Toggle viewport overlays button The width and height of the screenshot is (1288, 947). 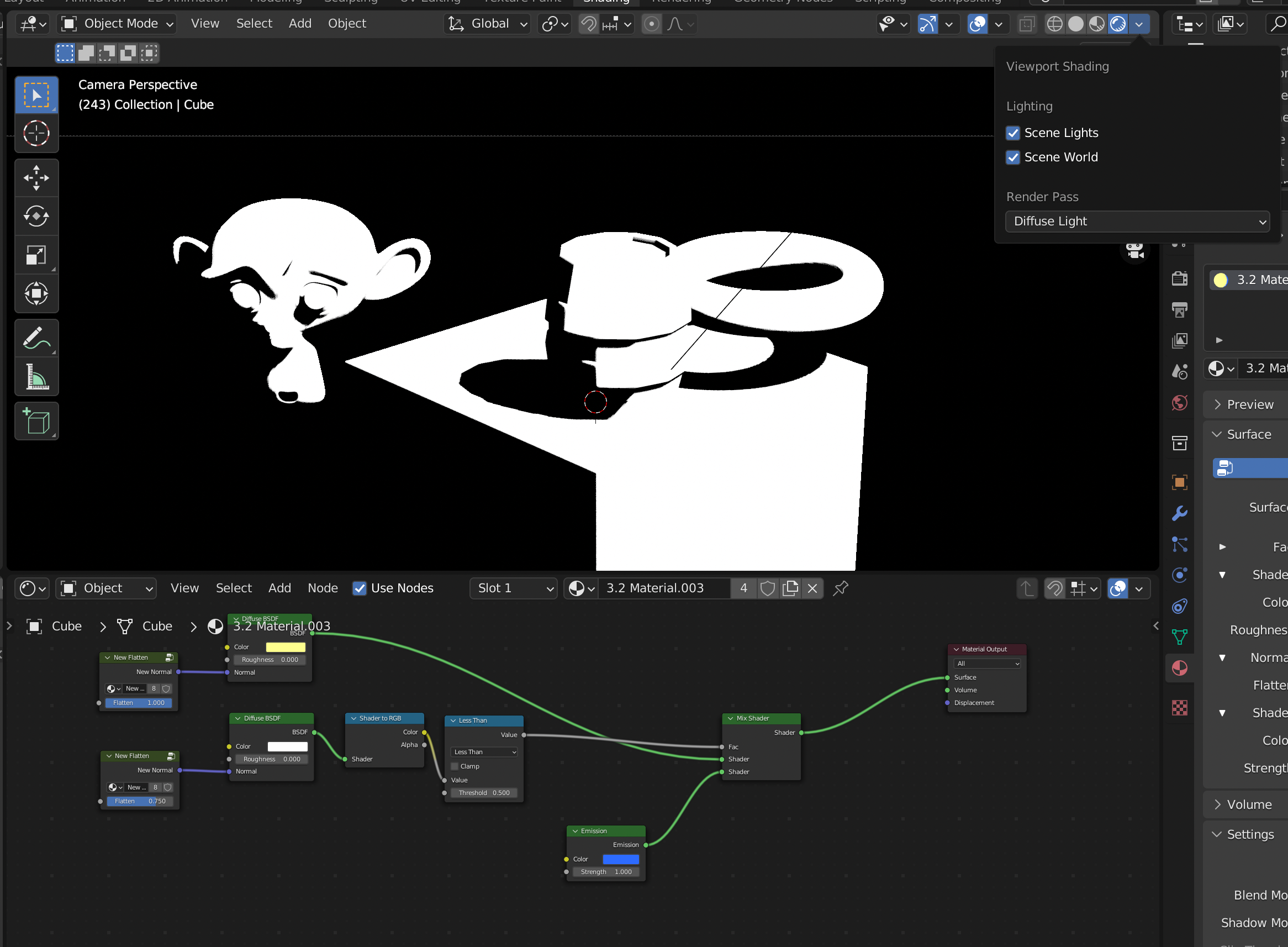978,24
